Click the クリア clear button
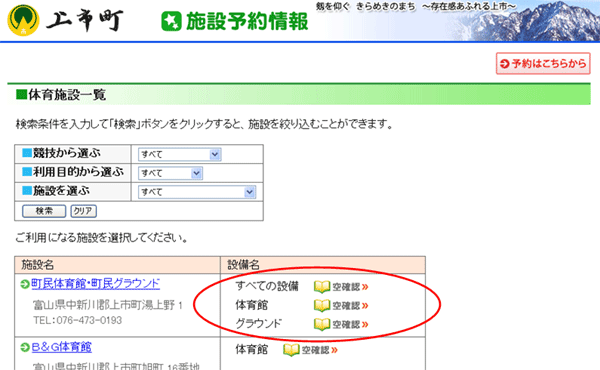This screenshot has height=370, width=600. 83,211
